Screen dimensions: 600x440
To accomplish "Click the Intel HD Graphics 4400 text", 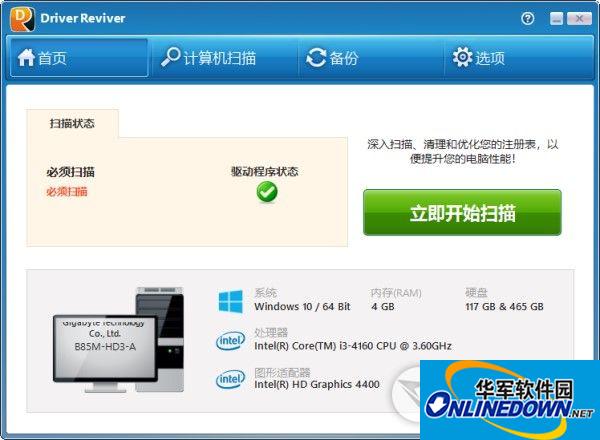I will point(317,384).
